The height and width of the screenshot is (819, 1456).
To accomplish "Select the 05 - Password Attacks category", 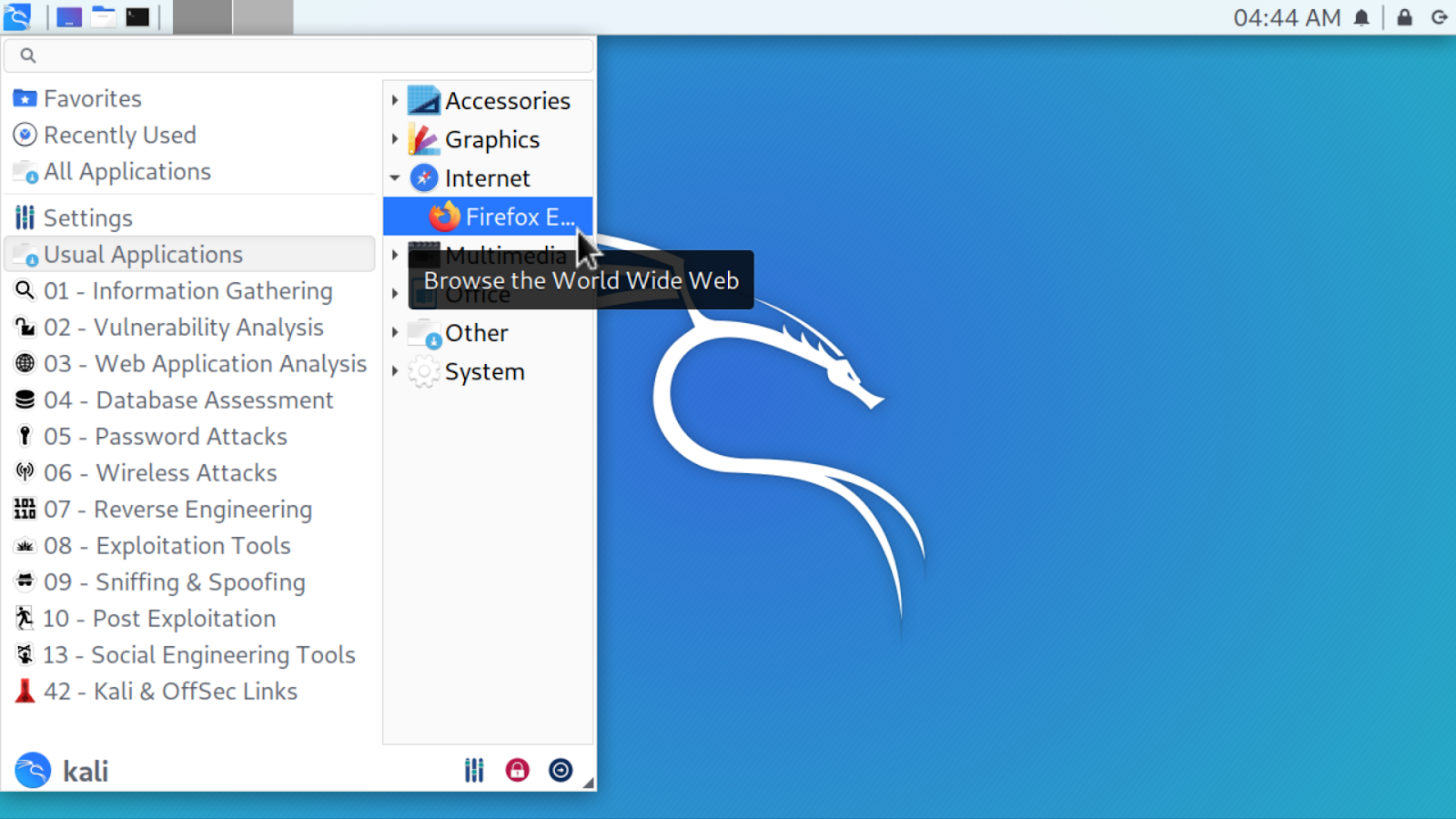I will coord(165,436).
